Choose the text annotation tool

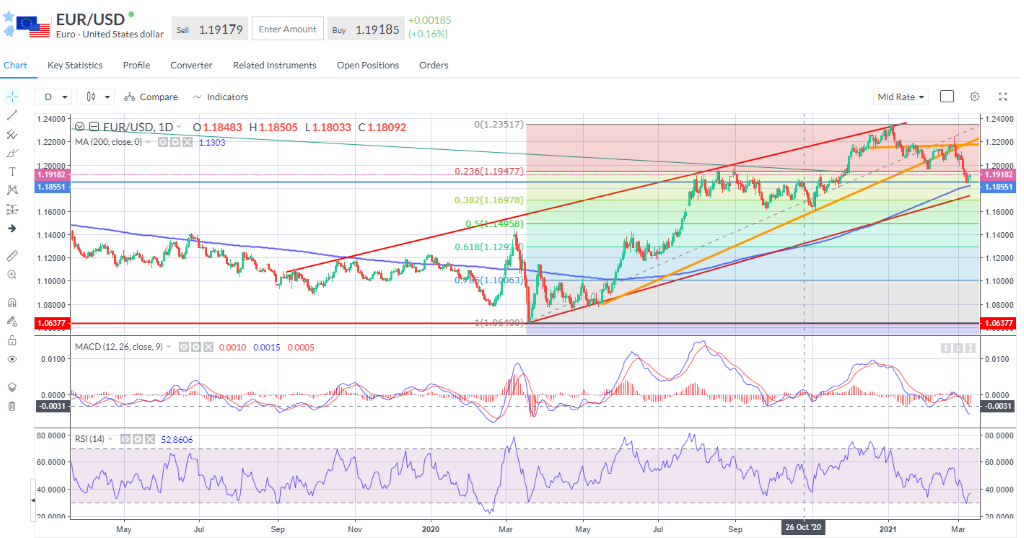click(11, 172)
